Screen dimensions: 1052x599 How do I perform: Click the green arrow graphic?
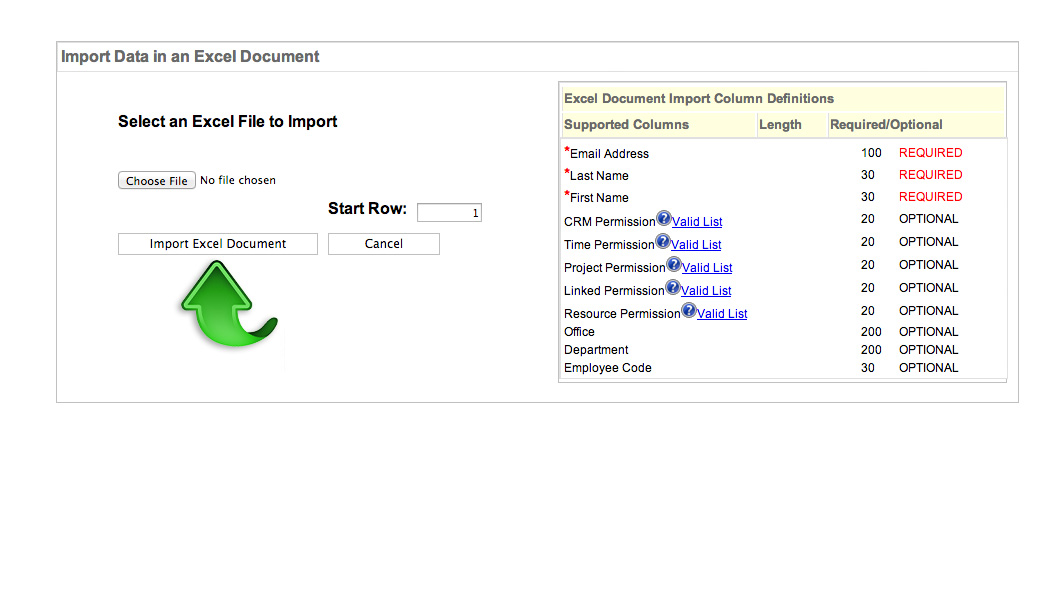[x=227, y=305]
